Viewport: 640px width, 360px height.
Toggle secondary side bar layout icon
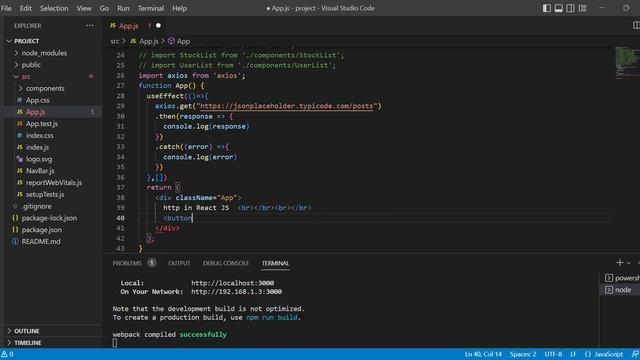pos(570,8)
